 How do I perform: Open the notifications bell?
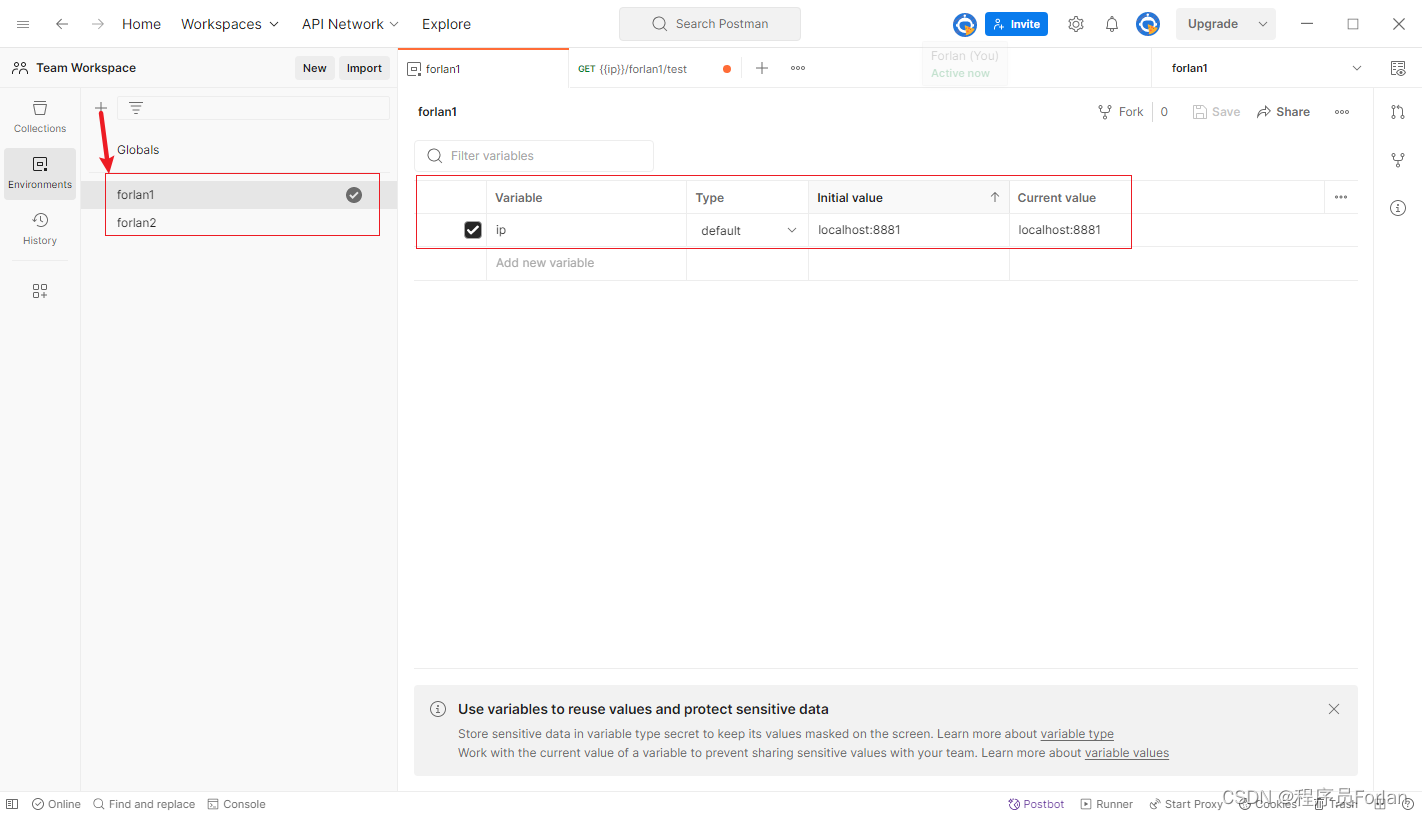click(x=1112, y=24)
